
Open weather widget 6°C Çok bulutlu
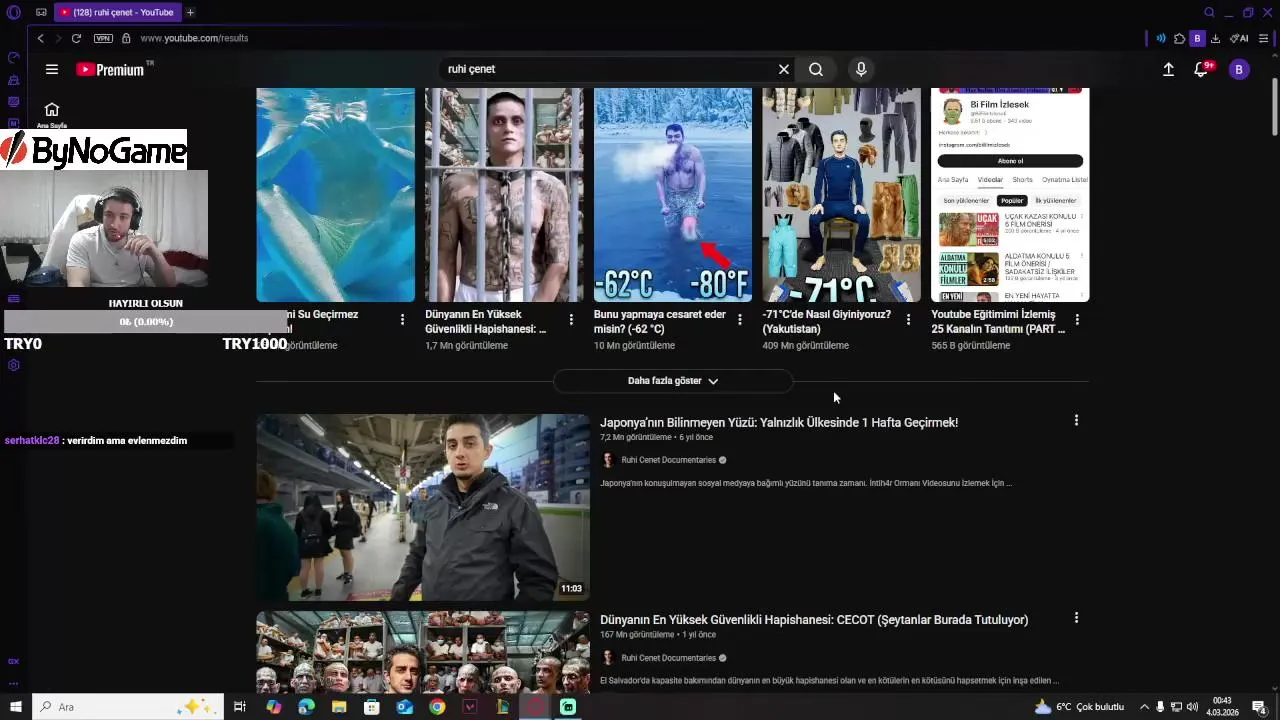click(x=1080, y=707)
